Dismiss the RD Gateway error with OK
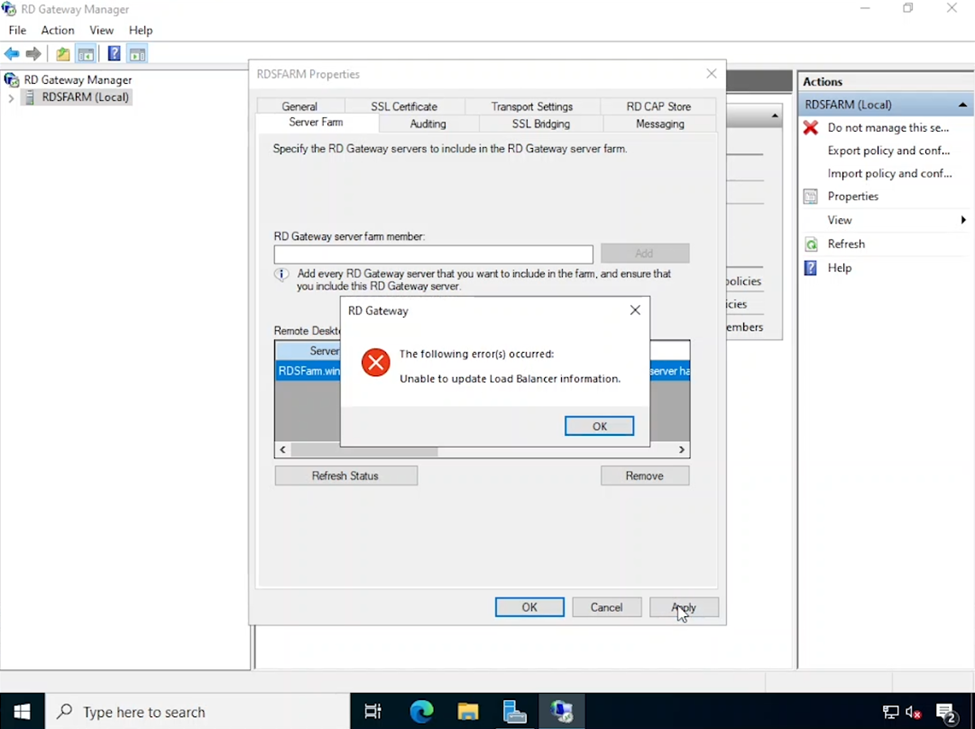The width and height of the screenshot is (975, 729). (x=598, y=425)
